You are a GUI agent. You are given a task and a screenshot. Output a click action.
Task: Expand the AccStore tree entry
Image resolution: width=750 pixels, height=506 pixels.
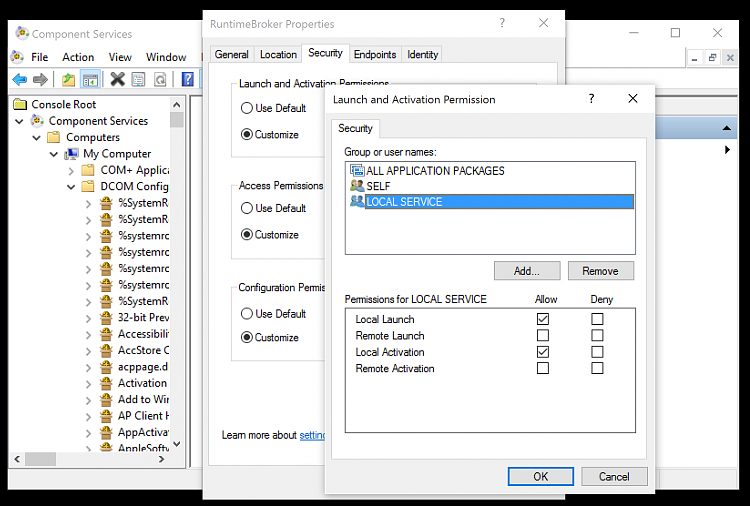click(88, 351)
